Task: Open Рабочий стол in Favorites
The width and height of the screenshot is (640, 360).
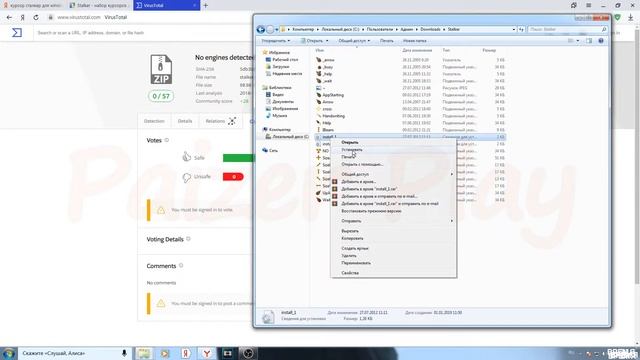Action: (x=284, y=60)
